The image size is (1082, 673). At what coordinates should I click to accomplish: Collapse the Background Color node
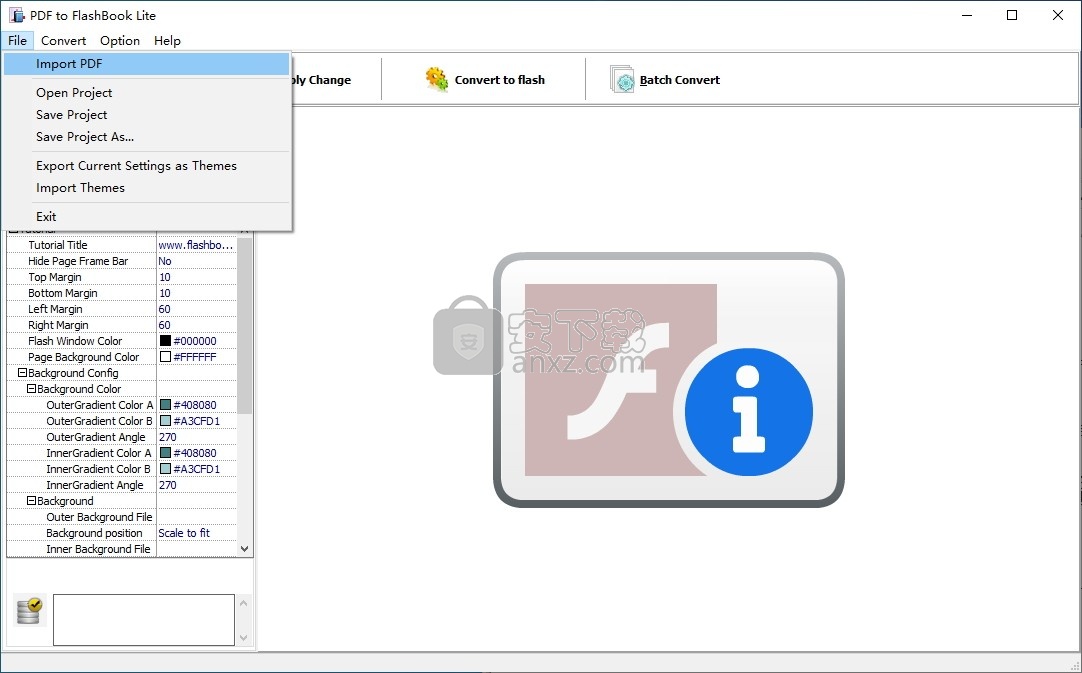tap(31, 389)
